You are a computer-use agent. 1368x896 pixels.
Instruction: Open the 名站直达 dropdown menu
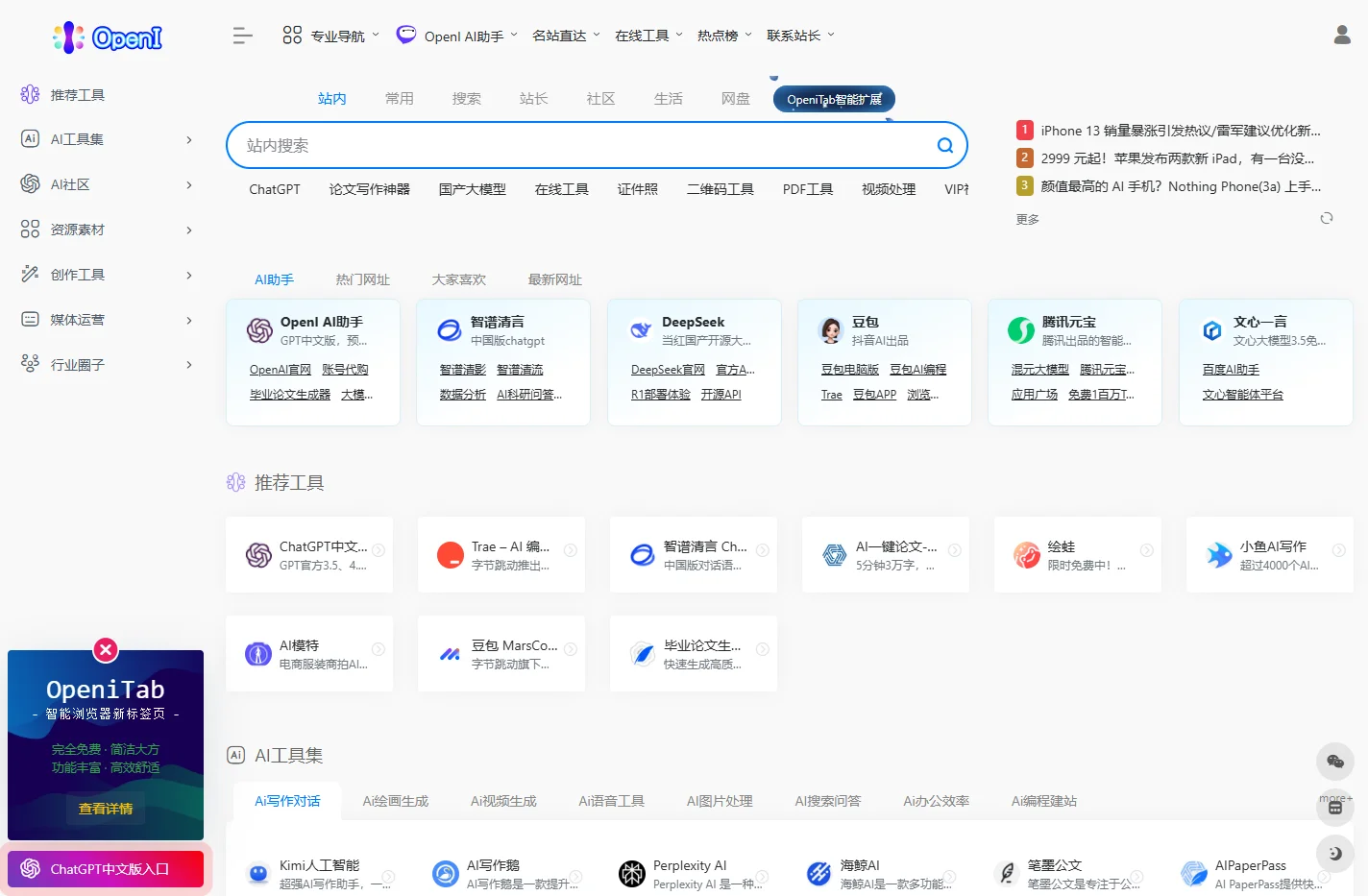[x=566, y=36]
